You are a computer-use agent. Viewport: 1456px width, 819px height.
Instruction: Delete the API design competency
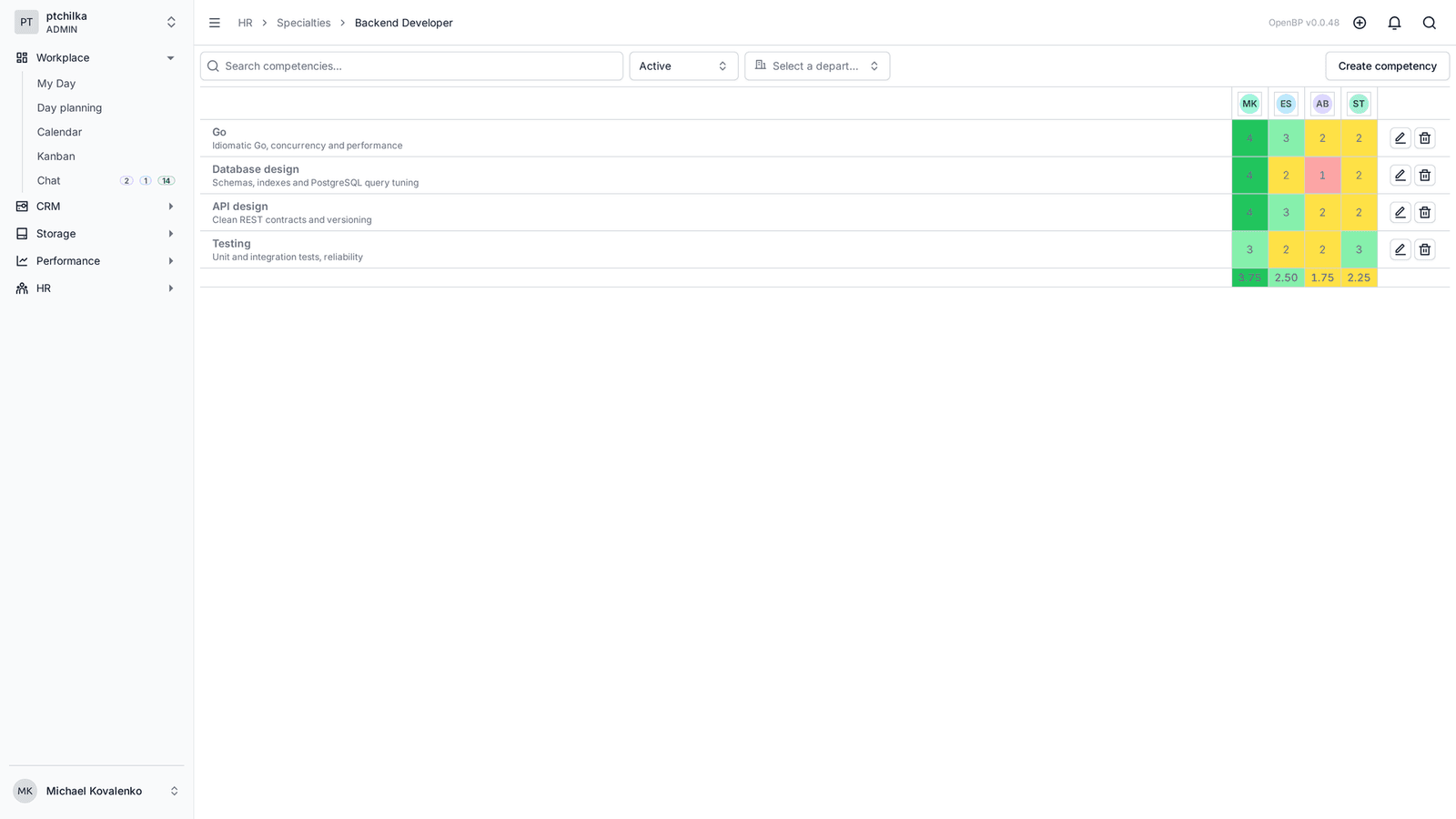tap(1425, 212)
